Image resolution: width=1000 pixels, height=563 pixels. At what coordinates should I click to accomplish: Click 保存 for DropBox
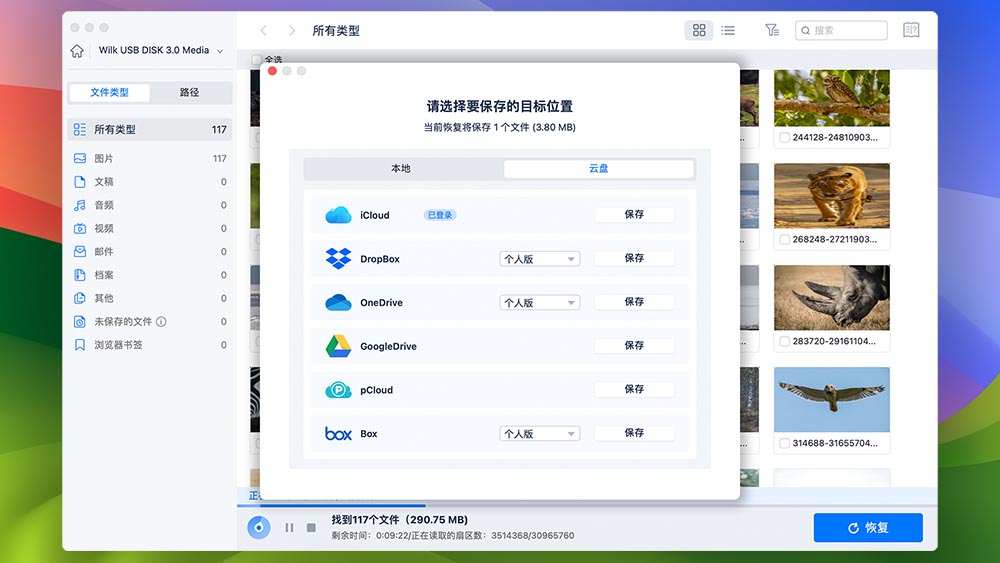634,258
